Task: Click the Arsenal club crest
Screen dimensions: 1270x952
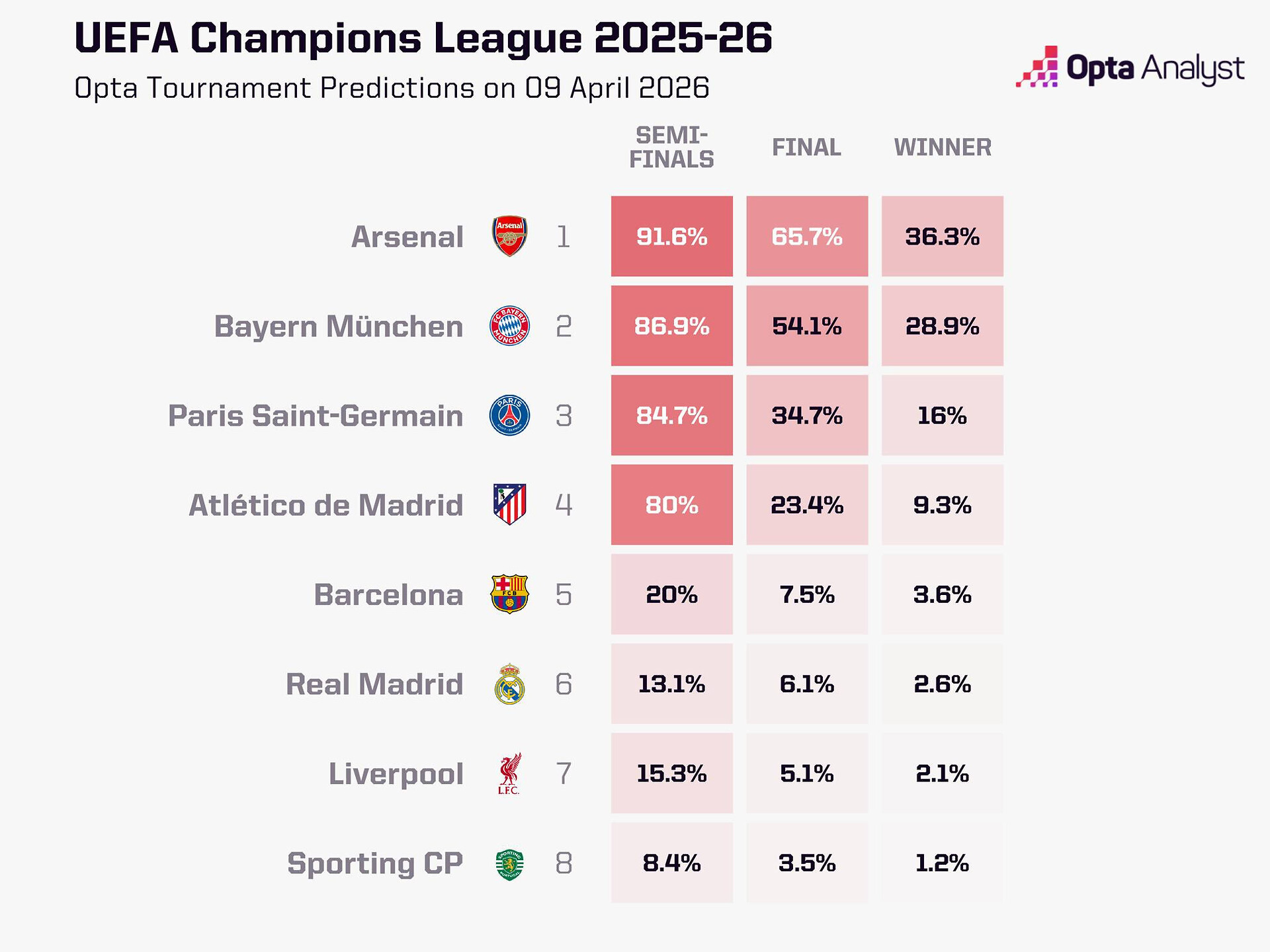Action: coord(509,236)
